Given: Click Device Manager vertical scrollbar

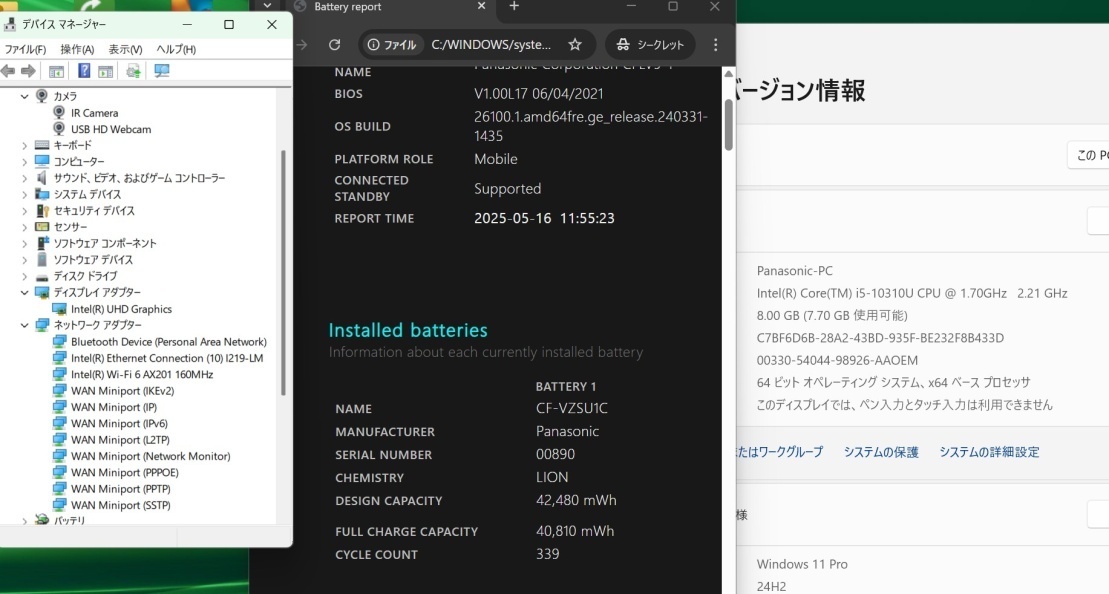Looking at the screenshot, I should [x=284, y=272].
